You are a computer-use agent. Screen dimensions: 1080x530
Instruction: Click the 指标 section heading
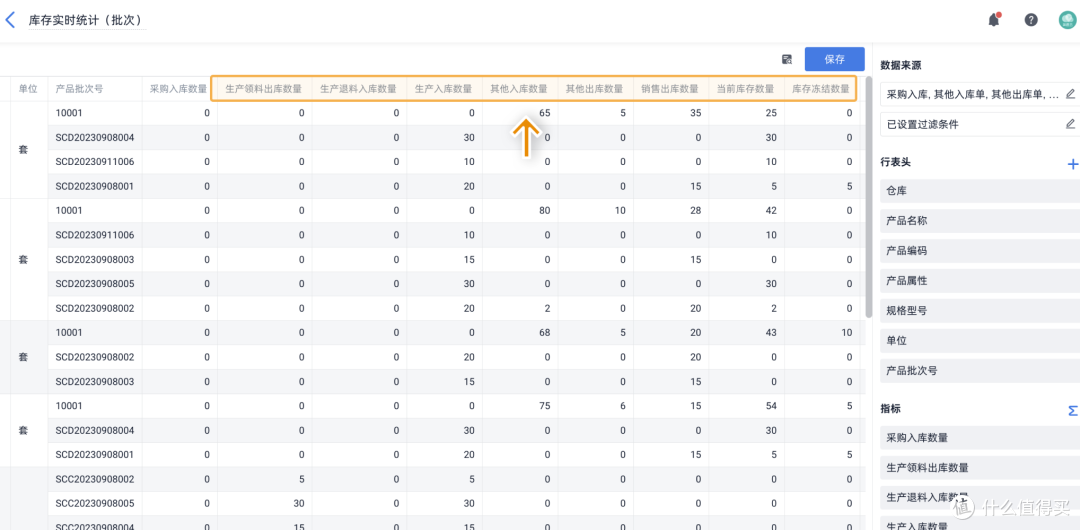pyautogui.click(x=891, y=409)
